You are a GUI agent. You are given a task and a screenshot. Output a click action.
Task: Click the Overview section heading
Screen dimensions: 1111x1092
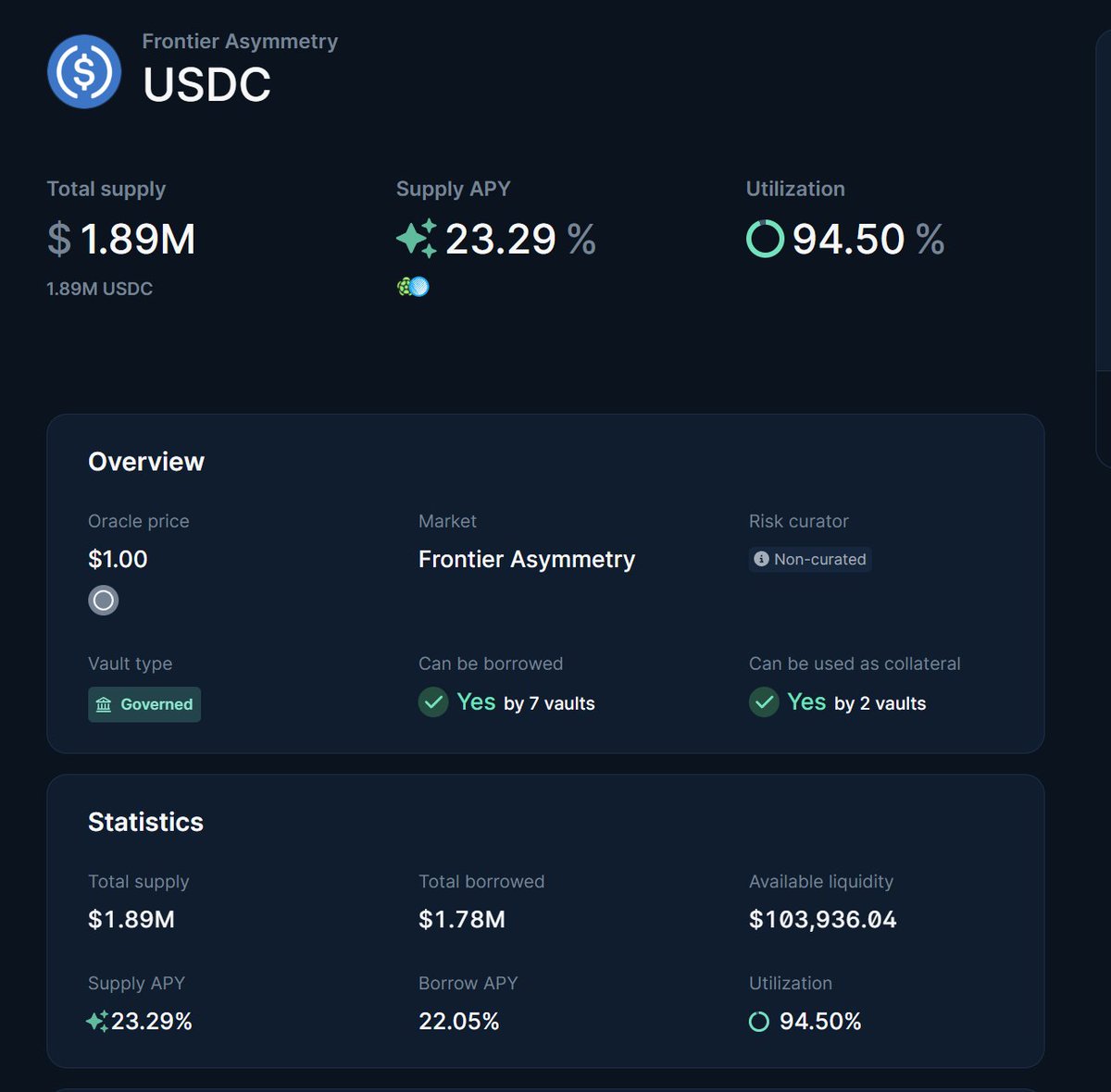(146, 462)
